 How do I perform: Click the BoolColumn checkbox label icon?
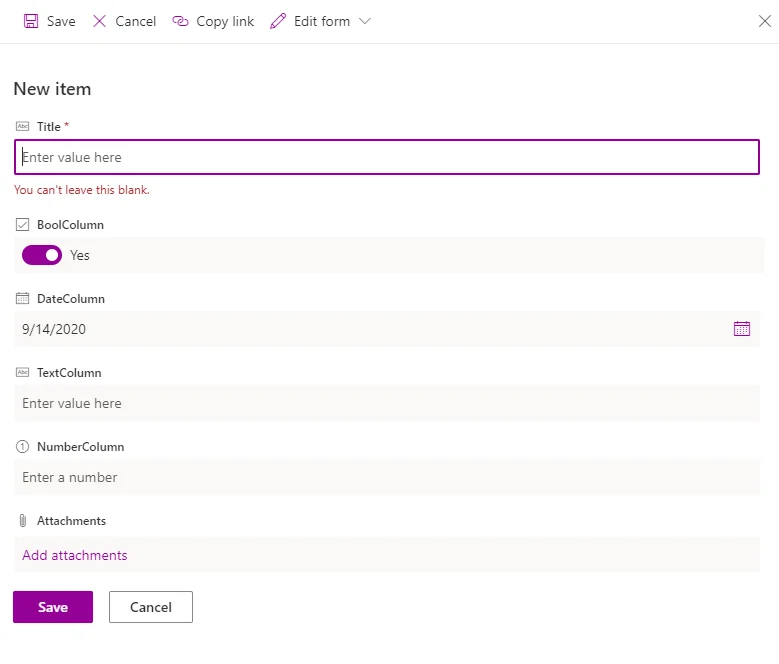pyautogui.click(x=22, y=225)
